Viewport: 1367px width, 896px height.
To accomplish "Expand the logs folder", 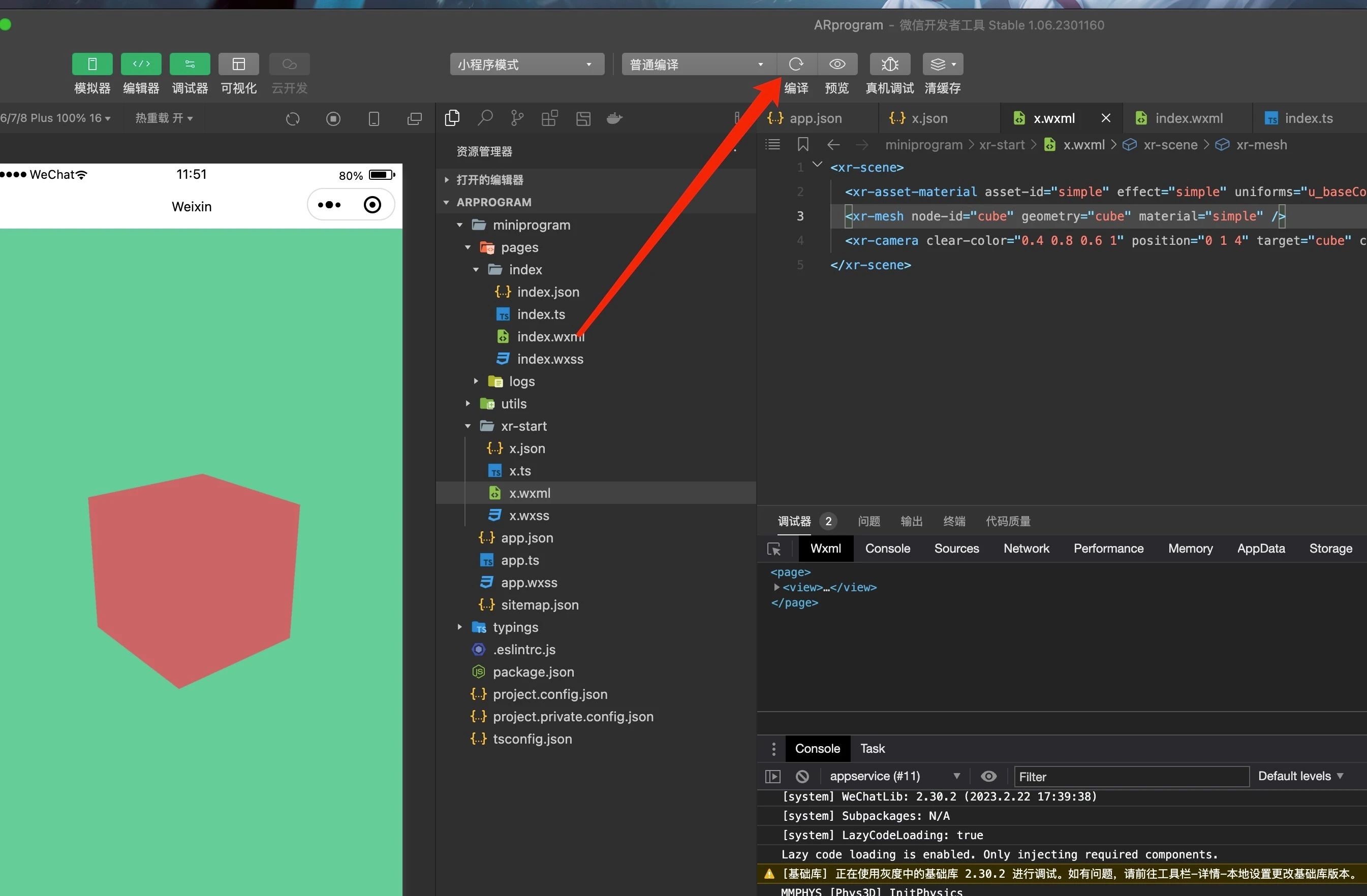I will tap(521, 381).
